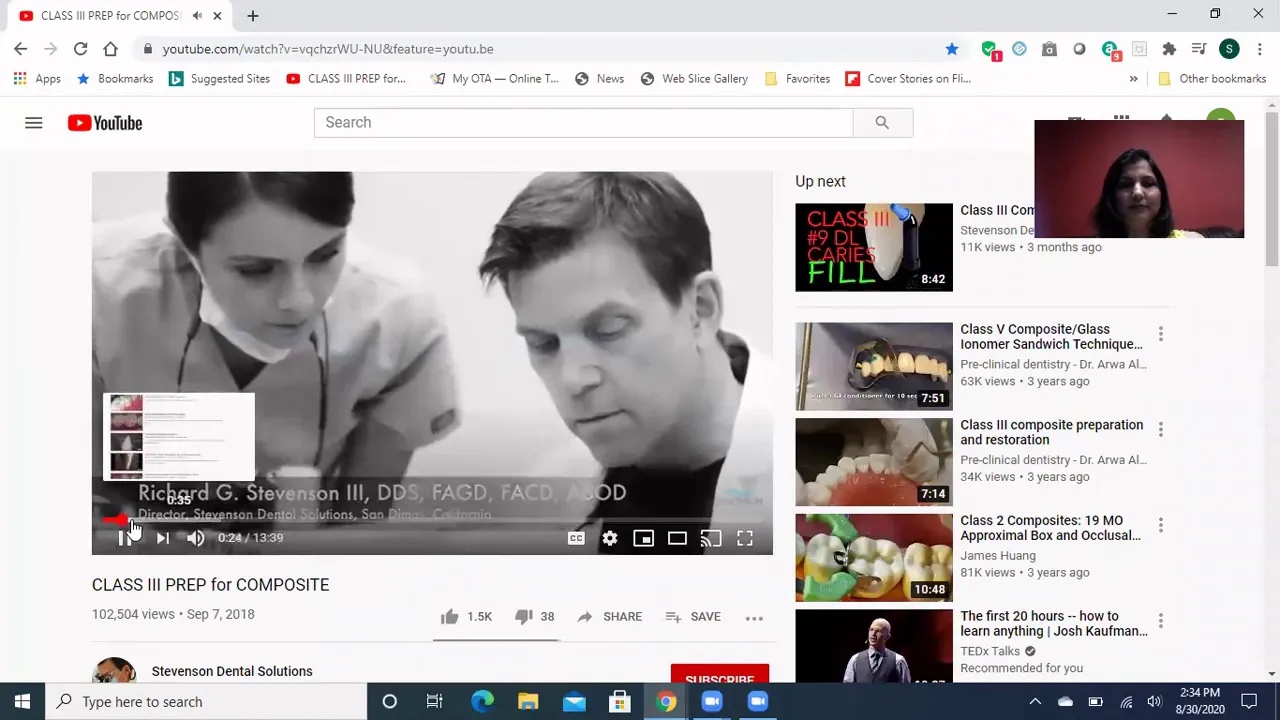Open Chrome extensions puzzle icon
The height and width of the screenshot is (720, 1280).
(x=1169, y=49)
